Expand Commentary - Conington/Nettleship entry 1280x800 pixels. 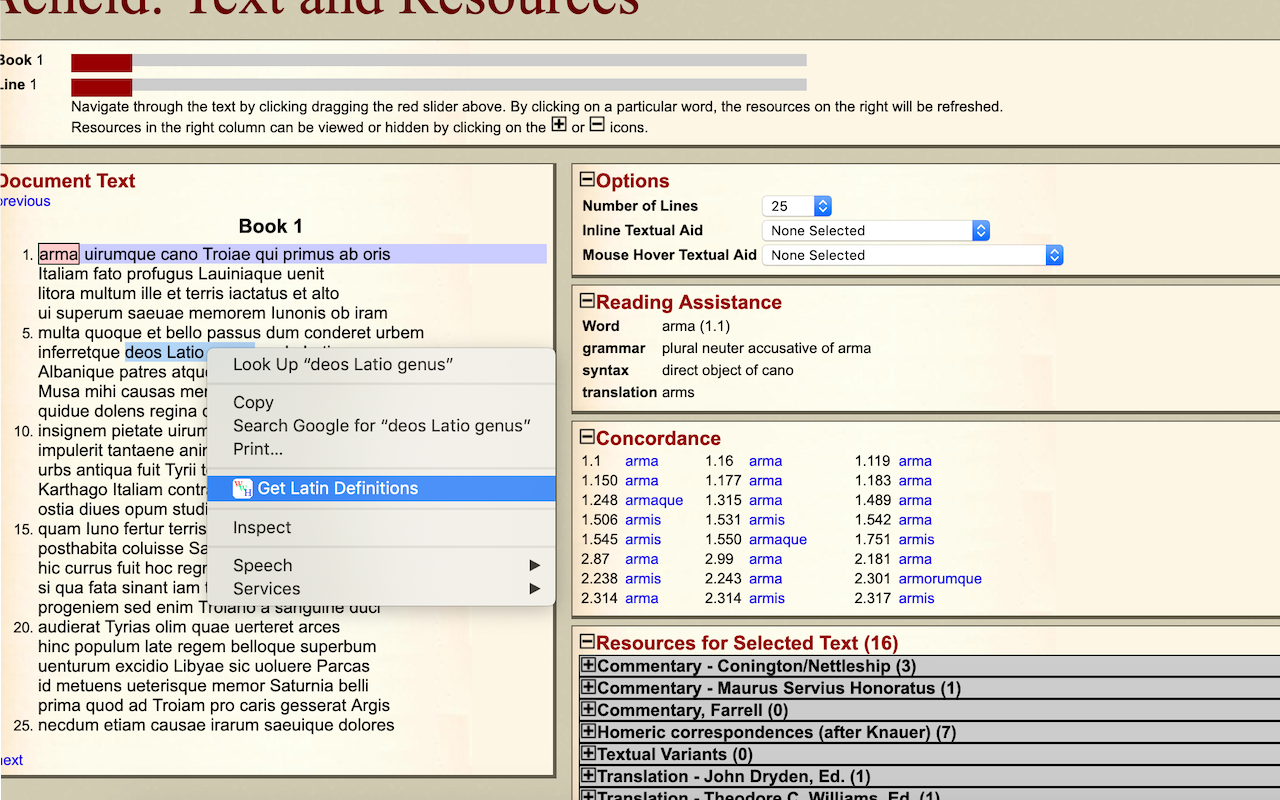click(x=588, y=665)
